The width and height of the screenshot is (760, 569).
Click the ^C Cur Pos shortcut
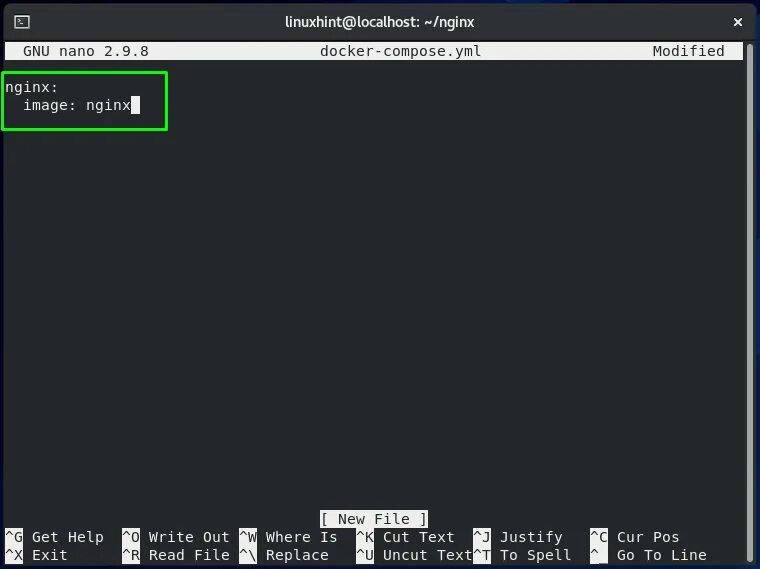point(634,537)
